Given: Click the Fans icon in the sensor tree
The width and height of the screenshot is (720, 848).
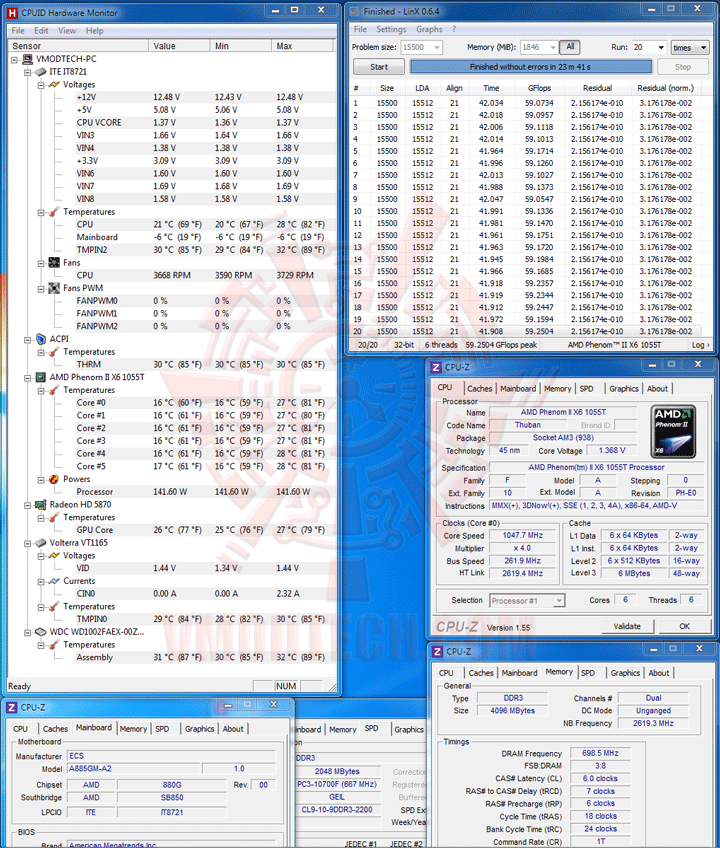Looking at the screenshot, I should (x=54, y=262).
